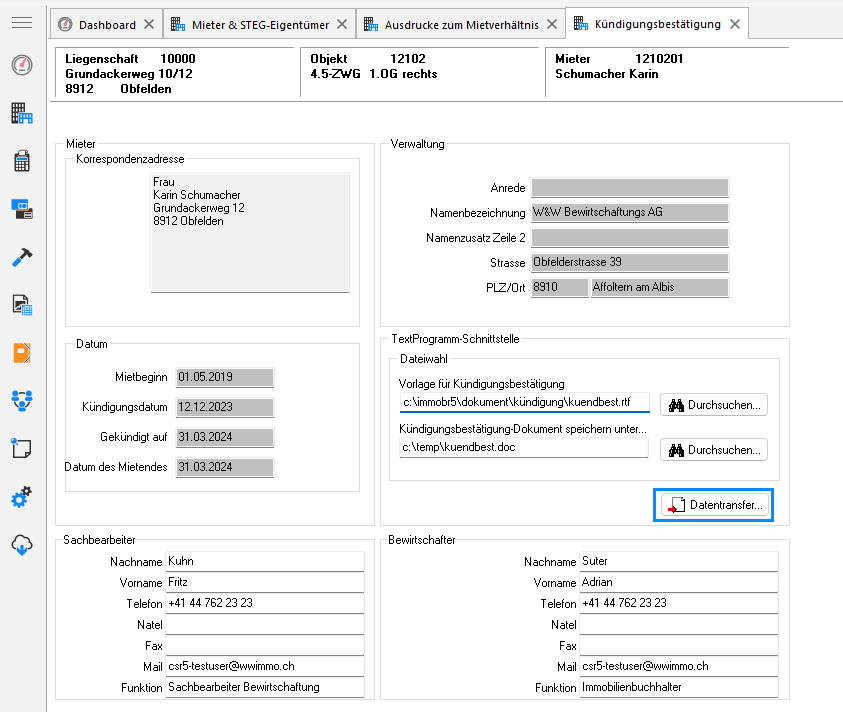Viewport: 843px width, 712px height.
Task: Click the Objekt 12102 header text
Action: (368, 59)
